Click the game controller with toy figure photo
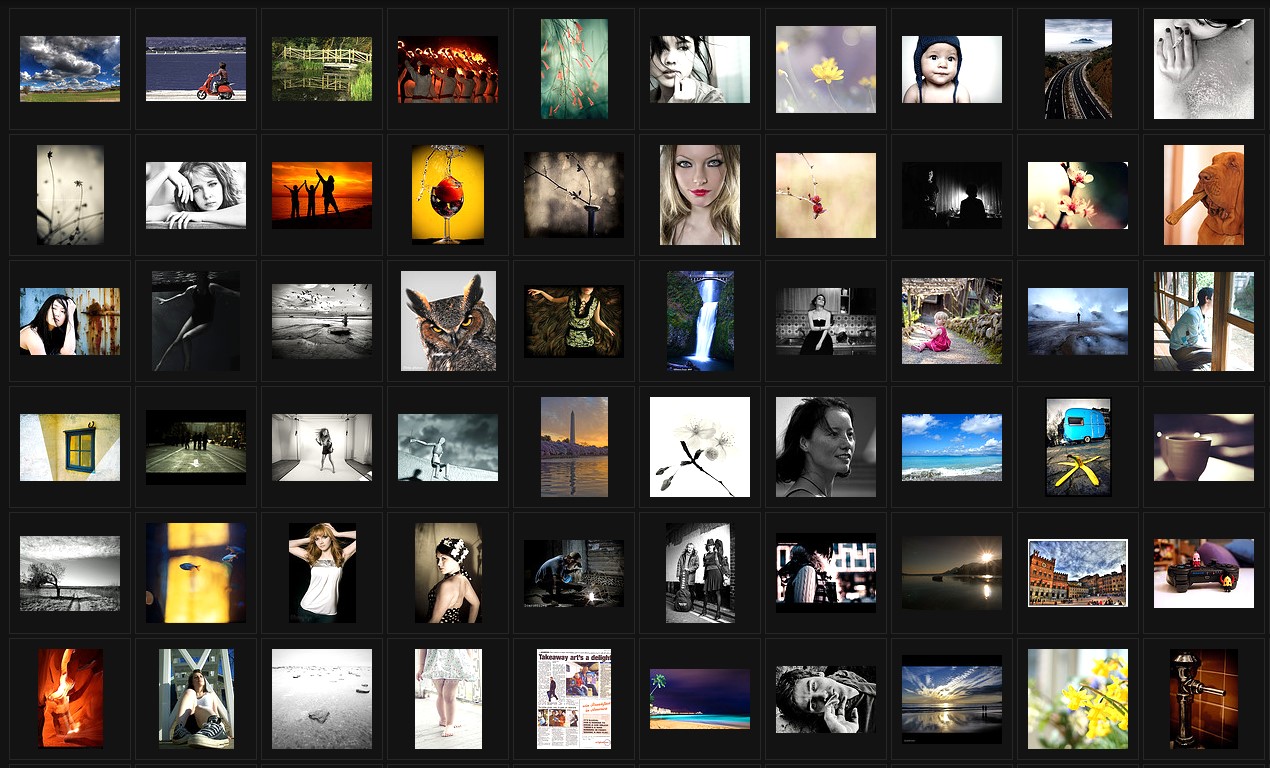The width and height of the screenshot is (1270, 768). coord(1203,573)
